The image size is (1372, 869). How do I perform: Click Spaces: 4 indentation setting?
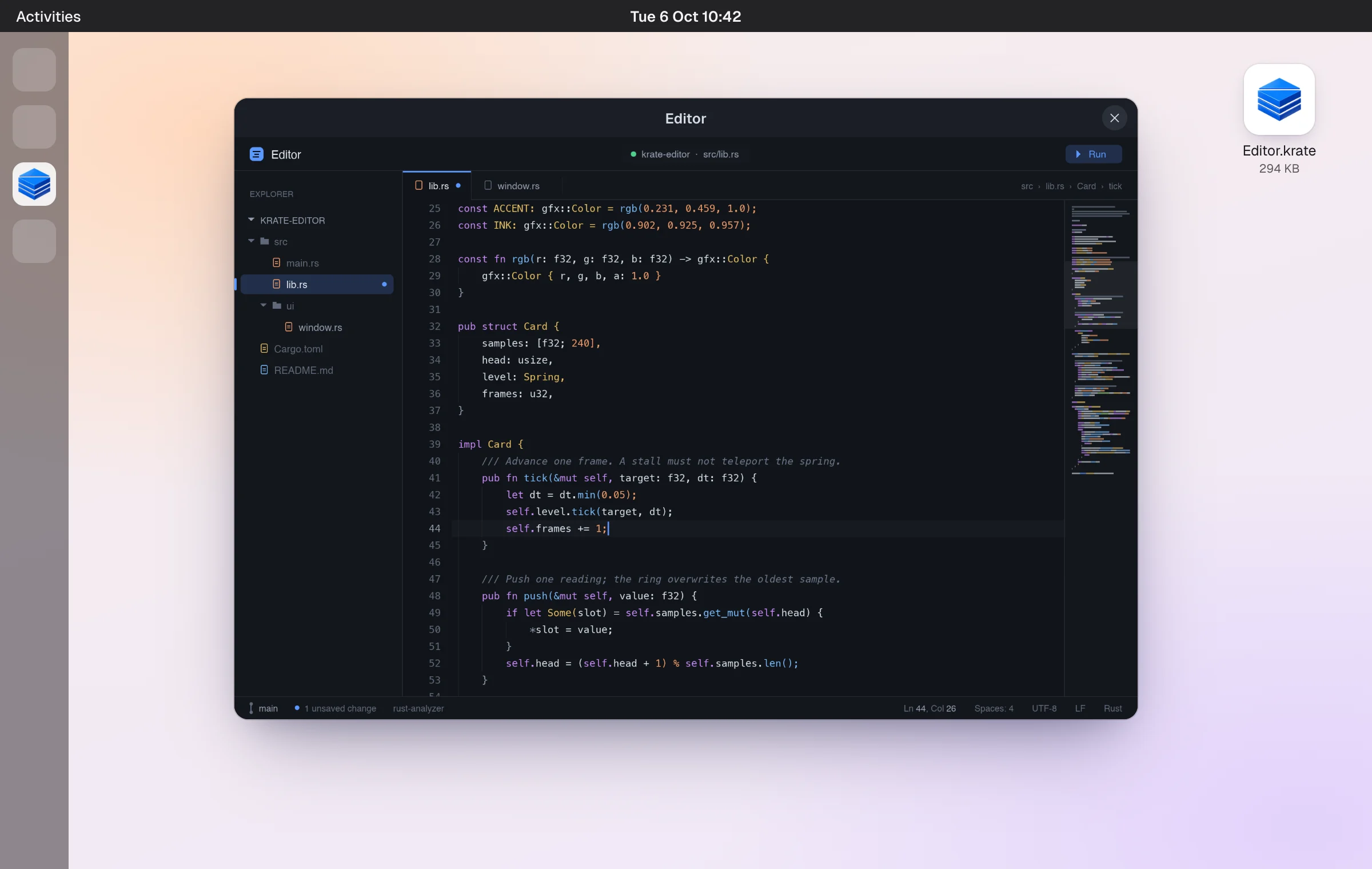click(x=994, y=708)
